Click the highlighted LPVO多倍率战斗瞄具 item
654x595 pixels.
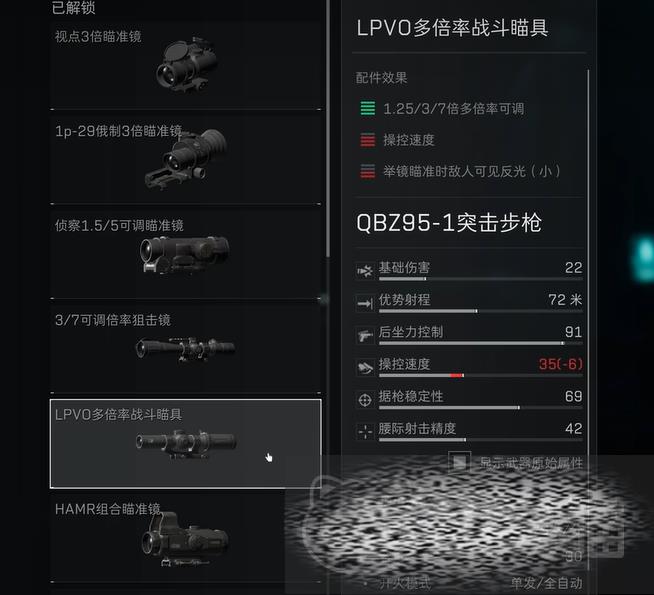coord(186,444)
